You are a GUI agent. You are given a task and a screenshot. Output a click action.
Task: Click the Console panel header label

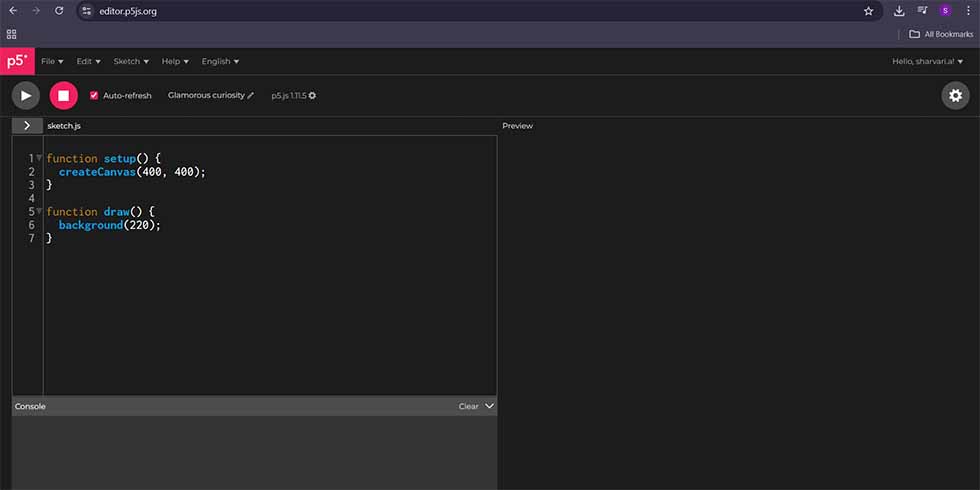(x=30, y=406)
